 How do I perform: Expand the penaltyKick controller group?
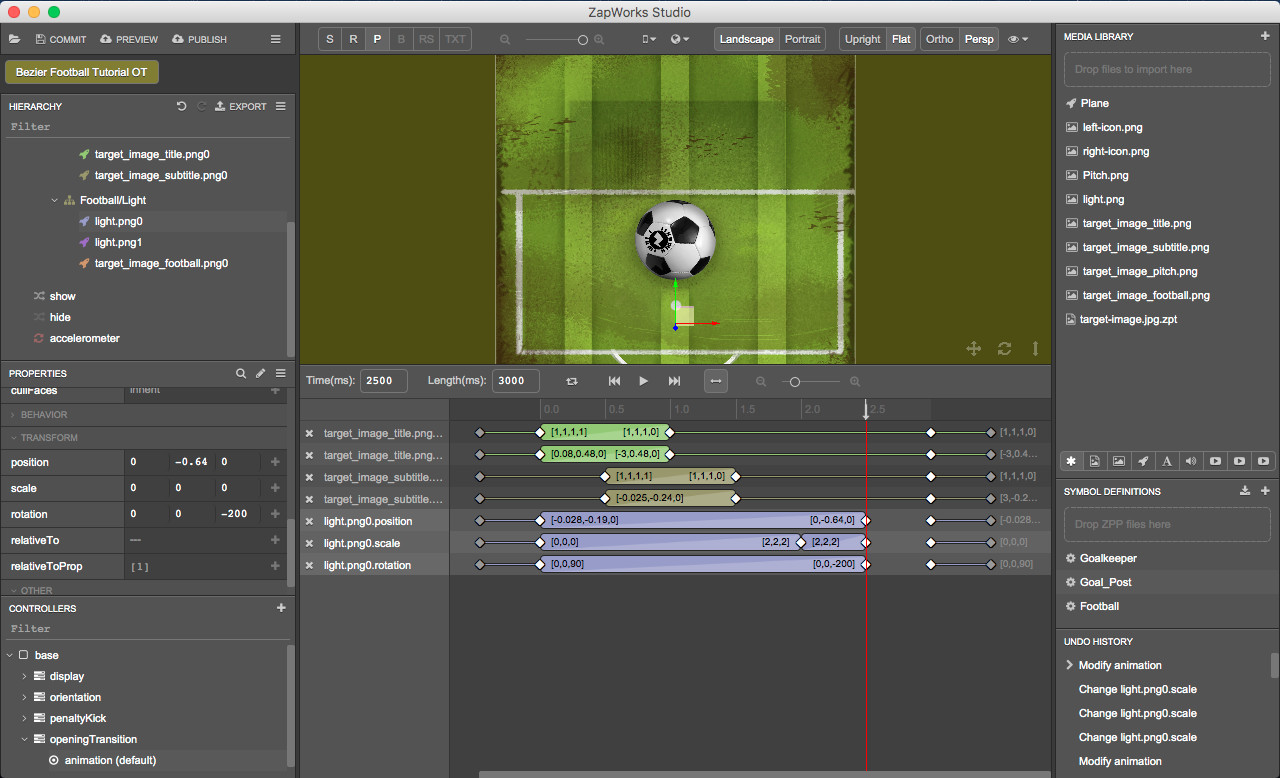click(23, 718)
